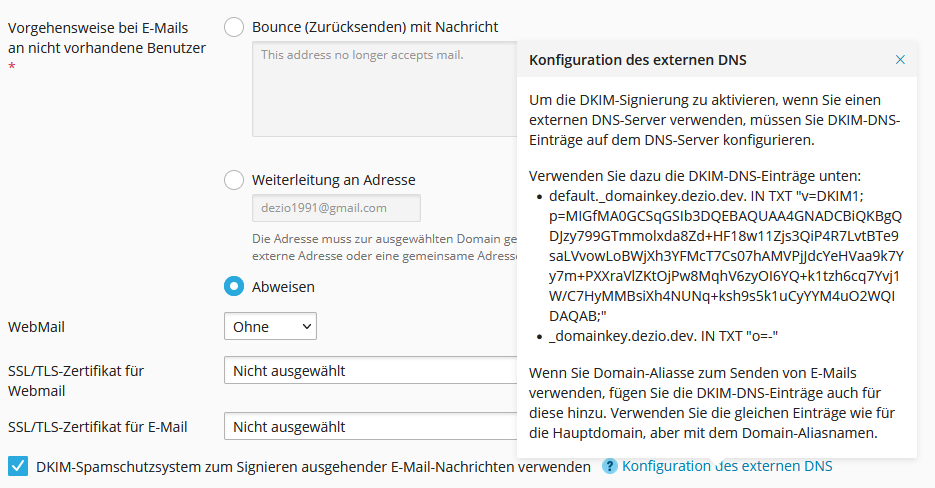Click the Abweisen label text
Image resolution: width=935 pixels, height=488 pixels.
pyautogui.click(x=283, y=287)
